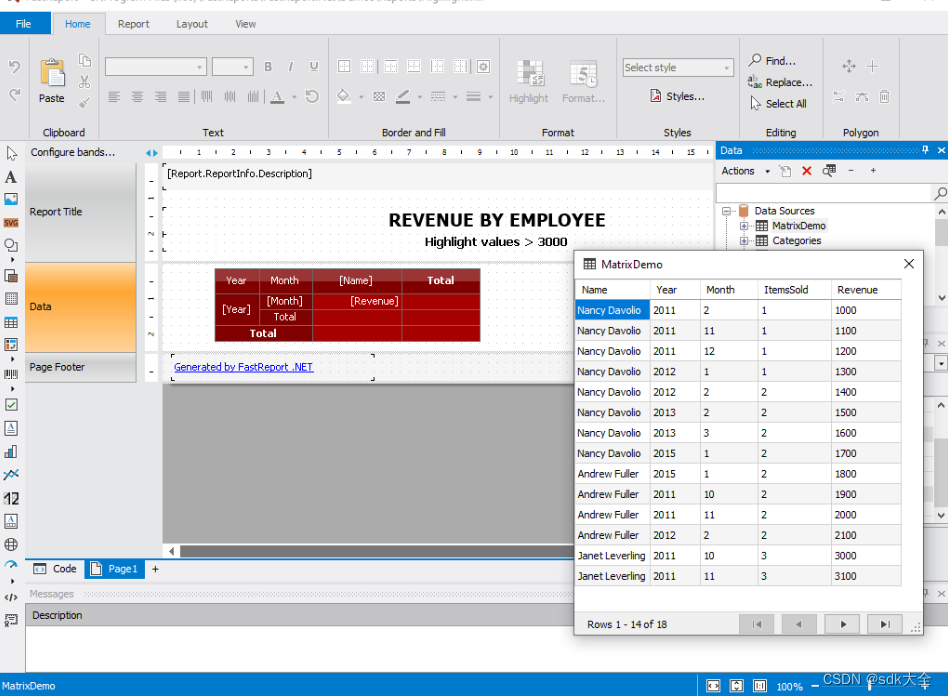948x696 pixels.
Task: Expand the MatrixDemo data source node
Action: coord(744,225)
